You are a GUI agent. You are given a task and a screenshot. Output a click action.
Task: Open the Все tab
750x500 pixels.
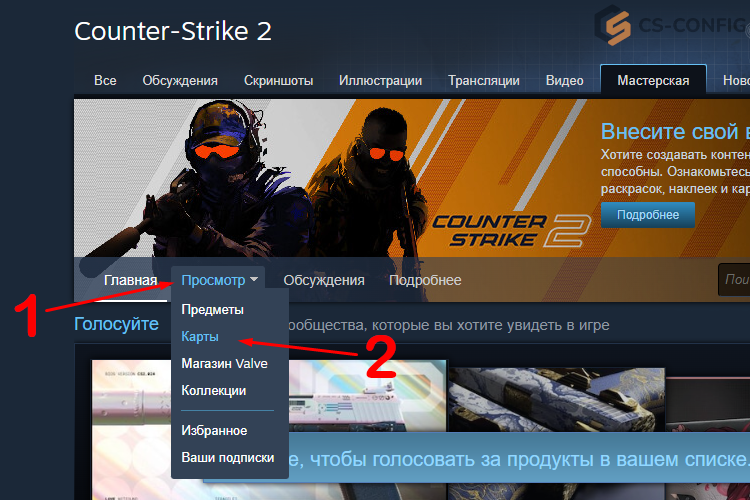105,80
